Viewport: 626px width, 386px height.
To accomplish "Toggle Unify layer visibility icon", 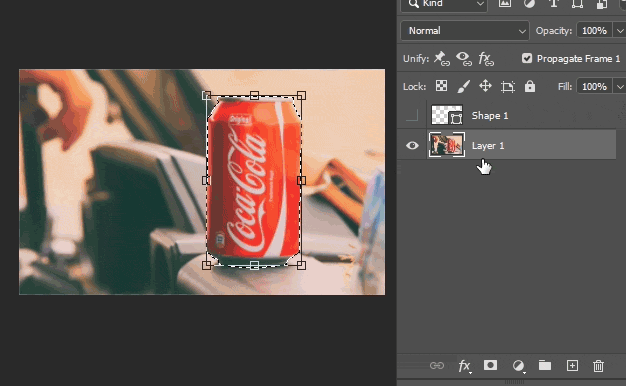I will point(464,58).
